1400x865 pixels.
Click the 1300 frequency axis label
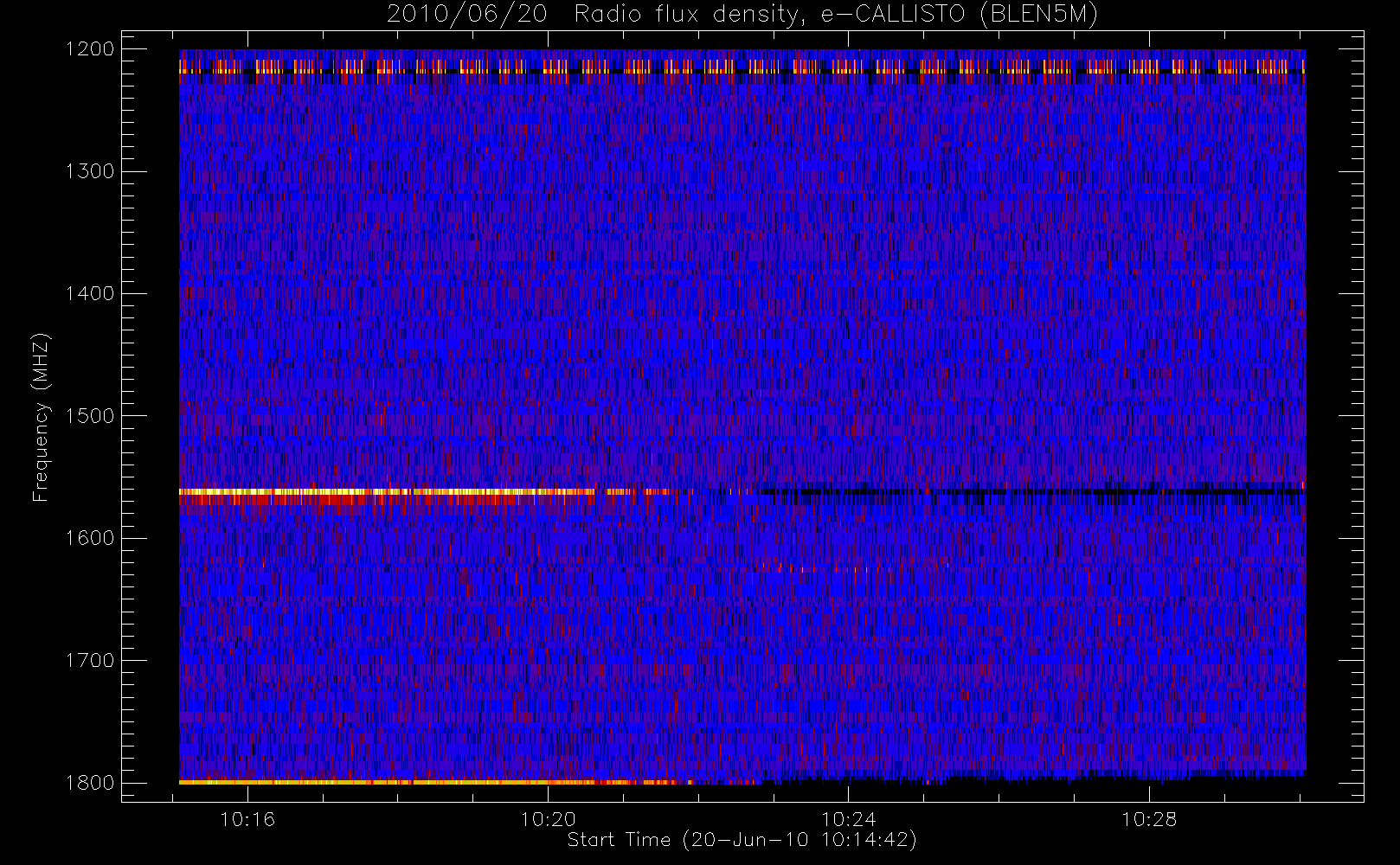click(90, 171)
